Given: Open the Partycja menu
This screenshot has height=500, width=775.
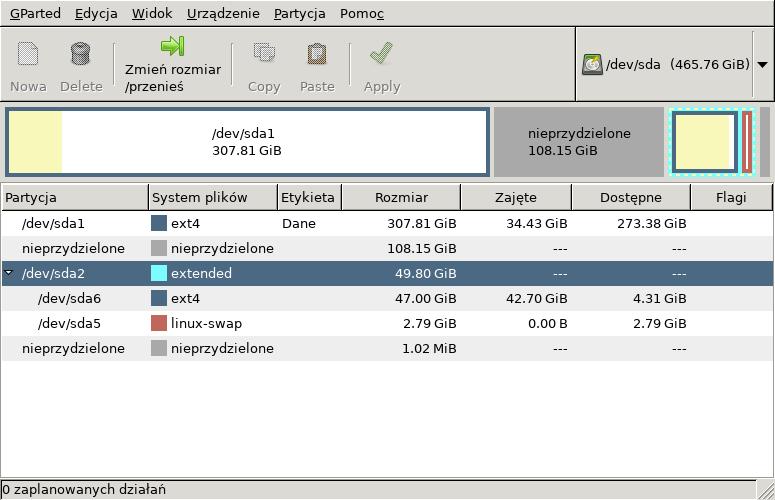Looking at the screenshot, I should (300, 13).
